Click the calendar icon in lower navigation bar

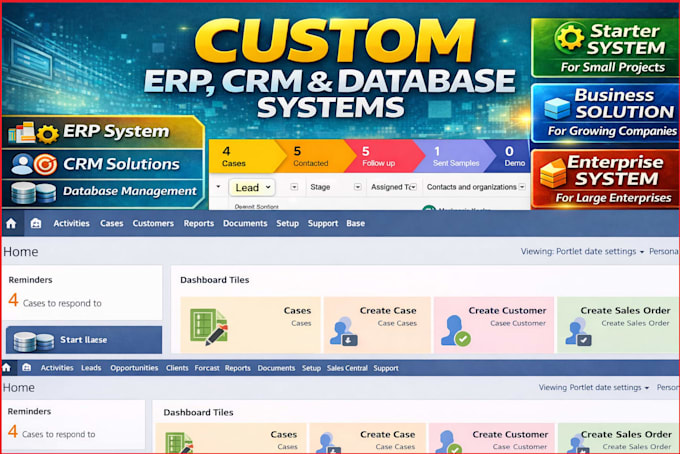tap(26, 368)
